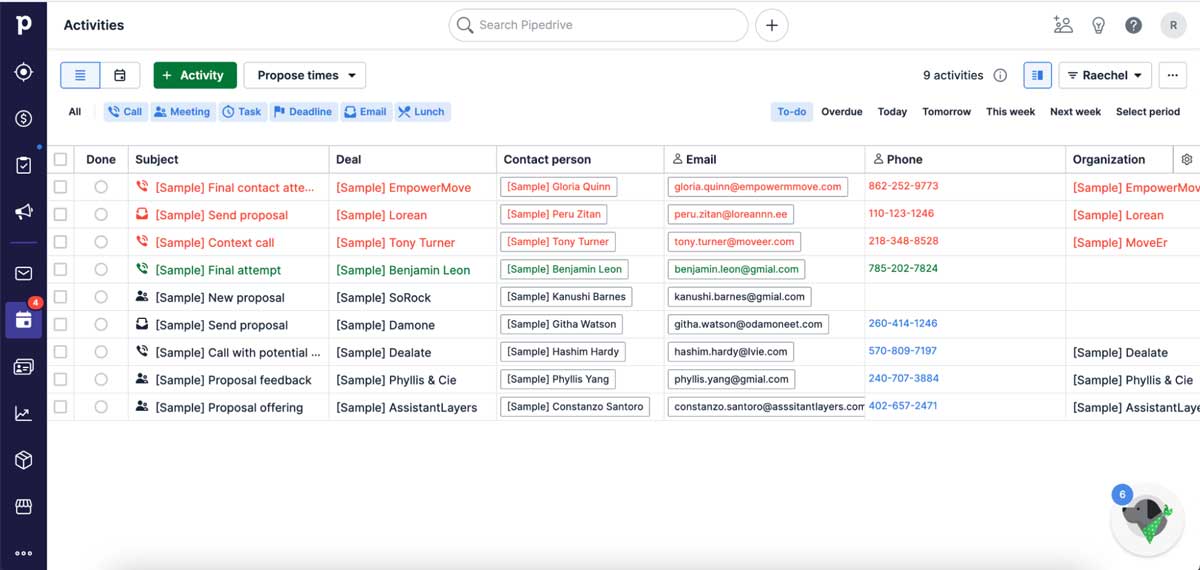
Task: Open Insights chart icon in sidebar
Action: 23,413
